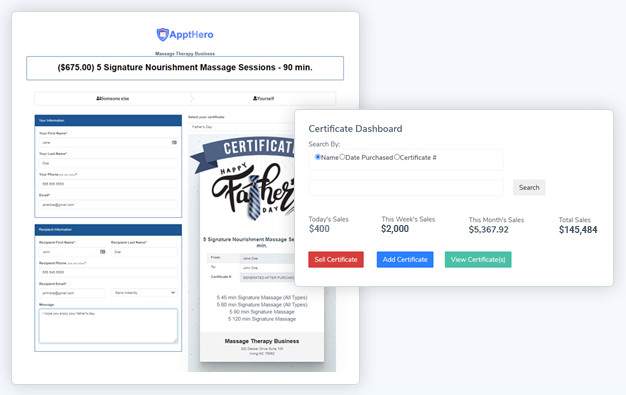Click the green View Certificate(s) button
The image size is (626, 395).
[478, 260]
